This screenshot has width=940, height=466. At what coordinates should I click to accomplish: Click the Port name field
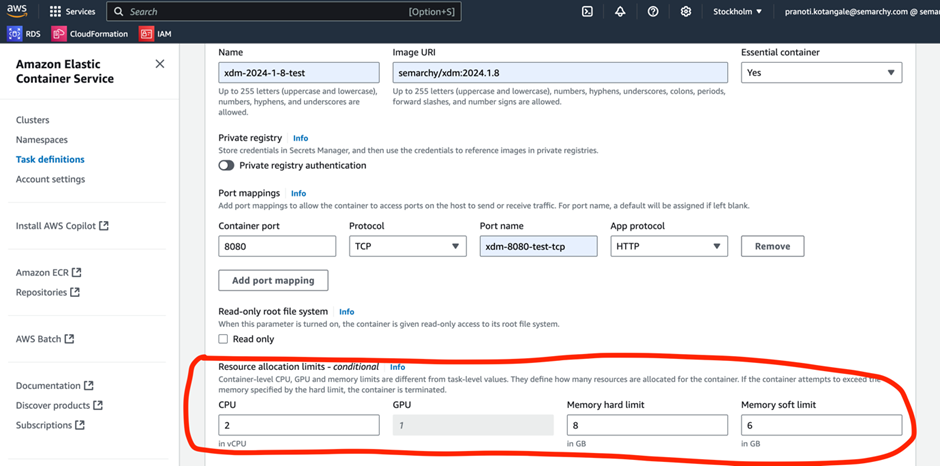click(538, 246)
